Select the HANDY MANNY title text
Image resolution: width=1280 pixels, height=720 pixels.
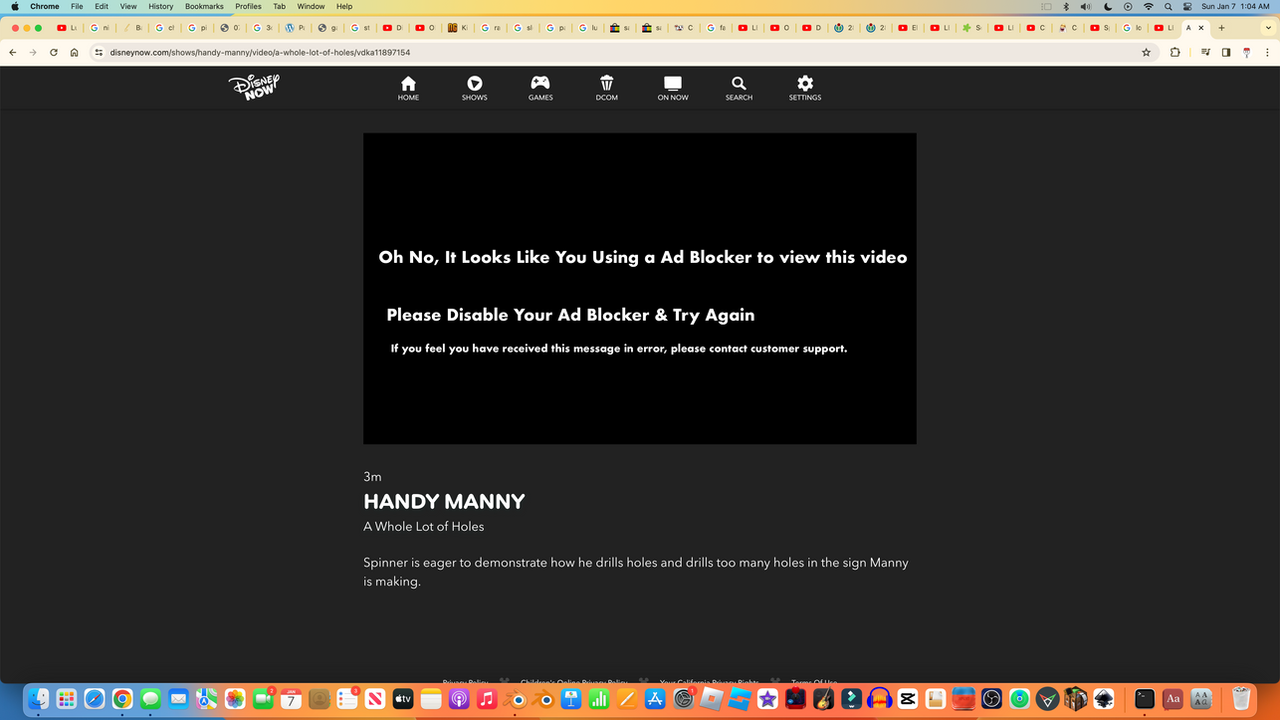(444, 501)
